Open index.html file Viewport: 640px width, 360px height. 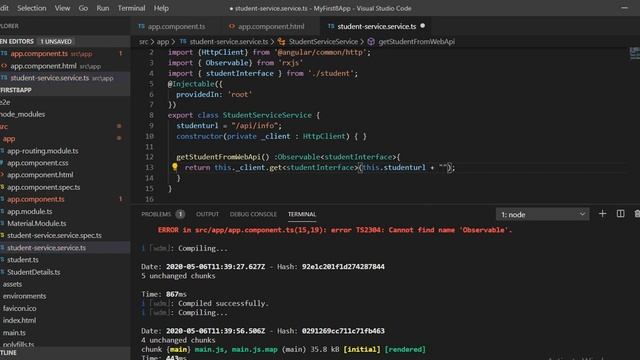(x=19, y=320)
